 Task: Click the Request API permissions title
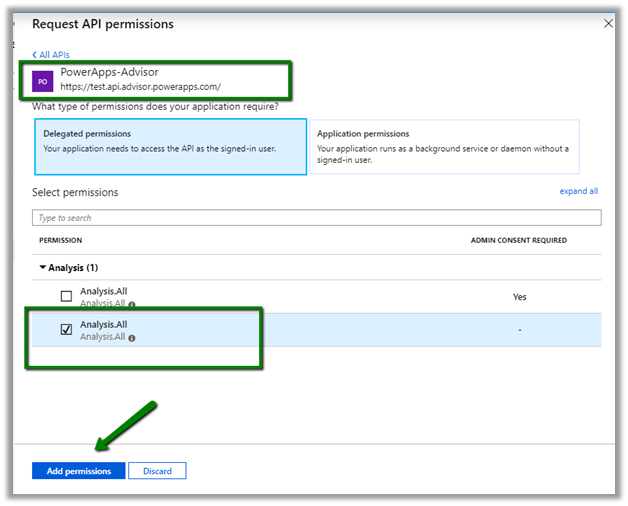point(103,24)
